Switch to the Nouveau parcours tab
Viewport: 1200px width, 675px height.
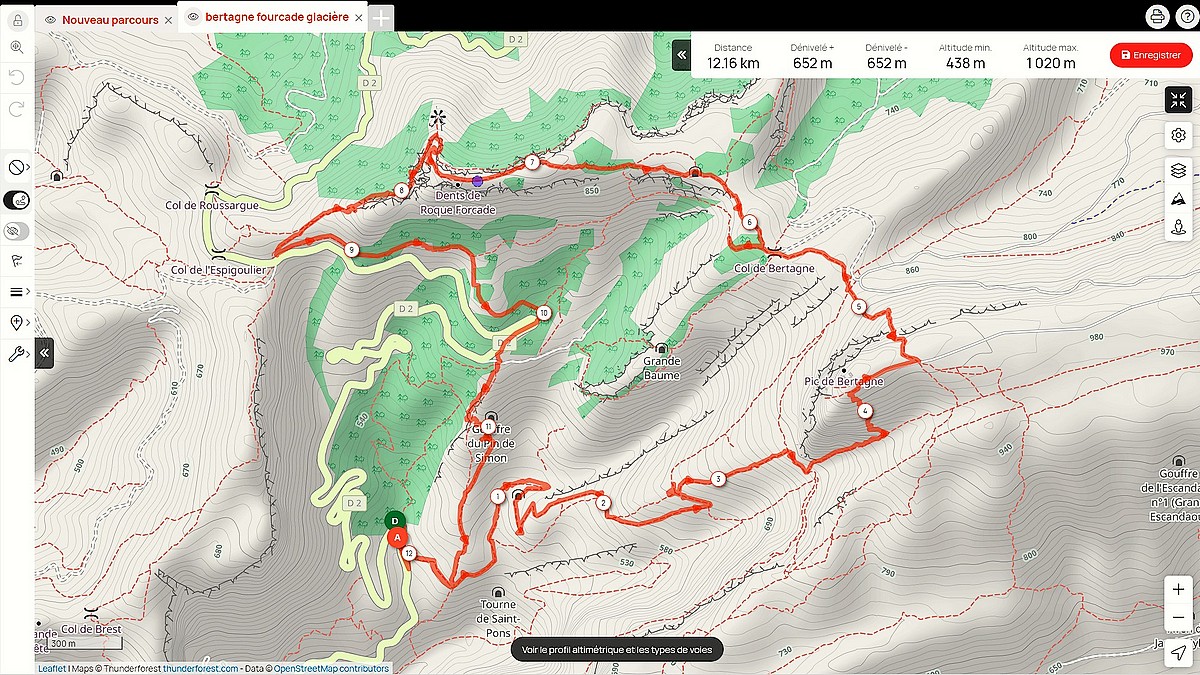[x=110, y=20]
